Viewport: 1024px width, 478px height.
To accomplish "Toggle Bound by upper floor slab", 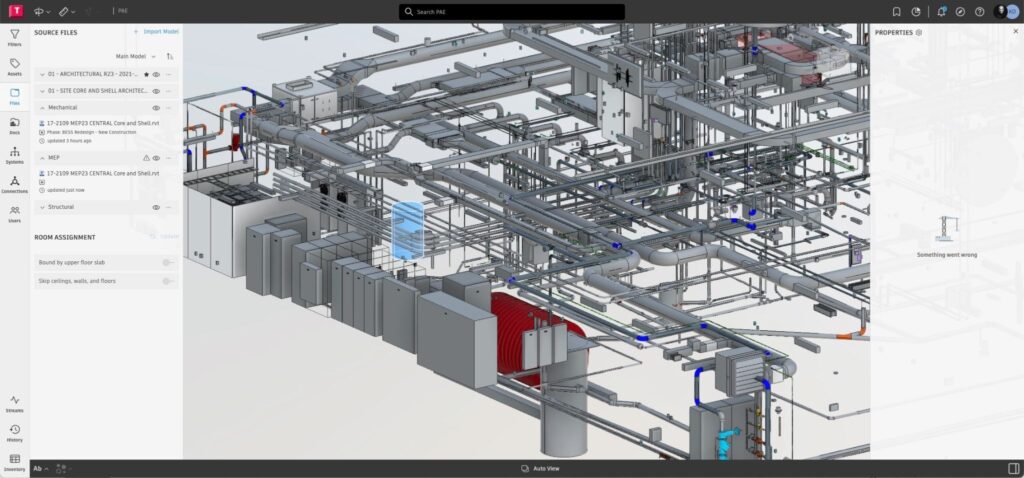I will point(168,263).
